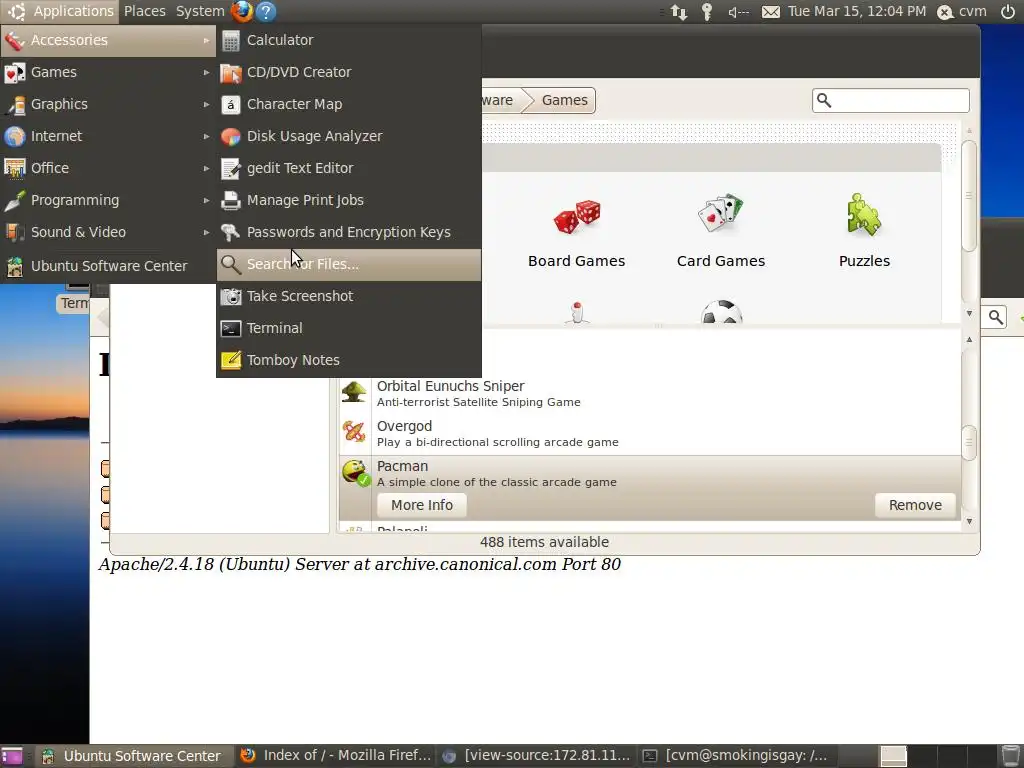Open Passwords and Encryption Keys

tap(349, 232)
